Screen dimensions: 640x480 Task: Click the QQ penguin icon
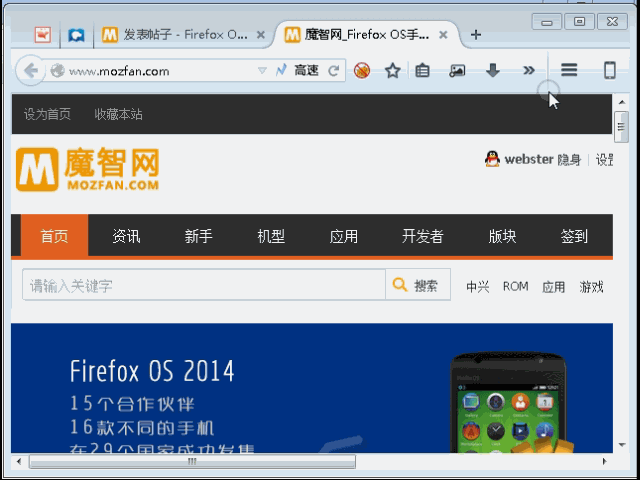click(492, 159)
